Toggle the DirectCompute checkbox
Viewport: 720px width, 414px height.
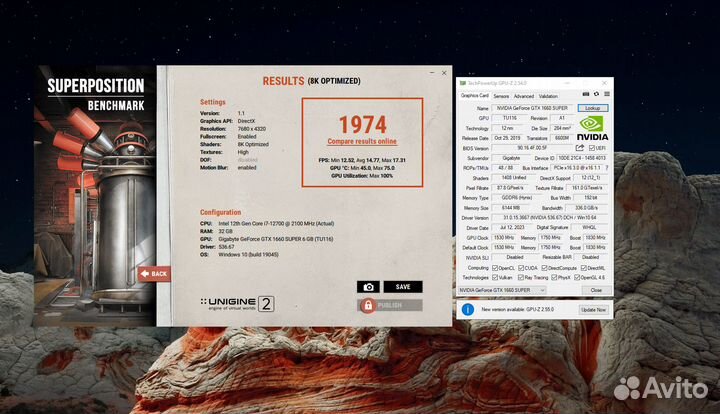(x=544, y=268)
